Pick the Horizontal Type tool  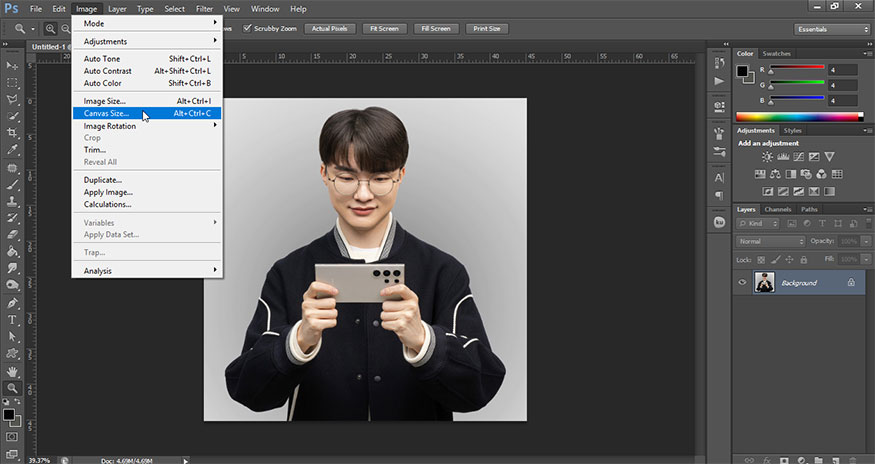tap(13, 319)
